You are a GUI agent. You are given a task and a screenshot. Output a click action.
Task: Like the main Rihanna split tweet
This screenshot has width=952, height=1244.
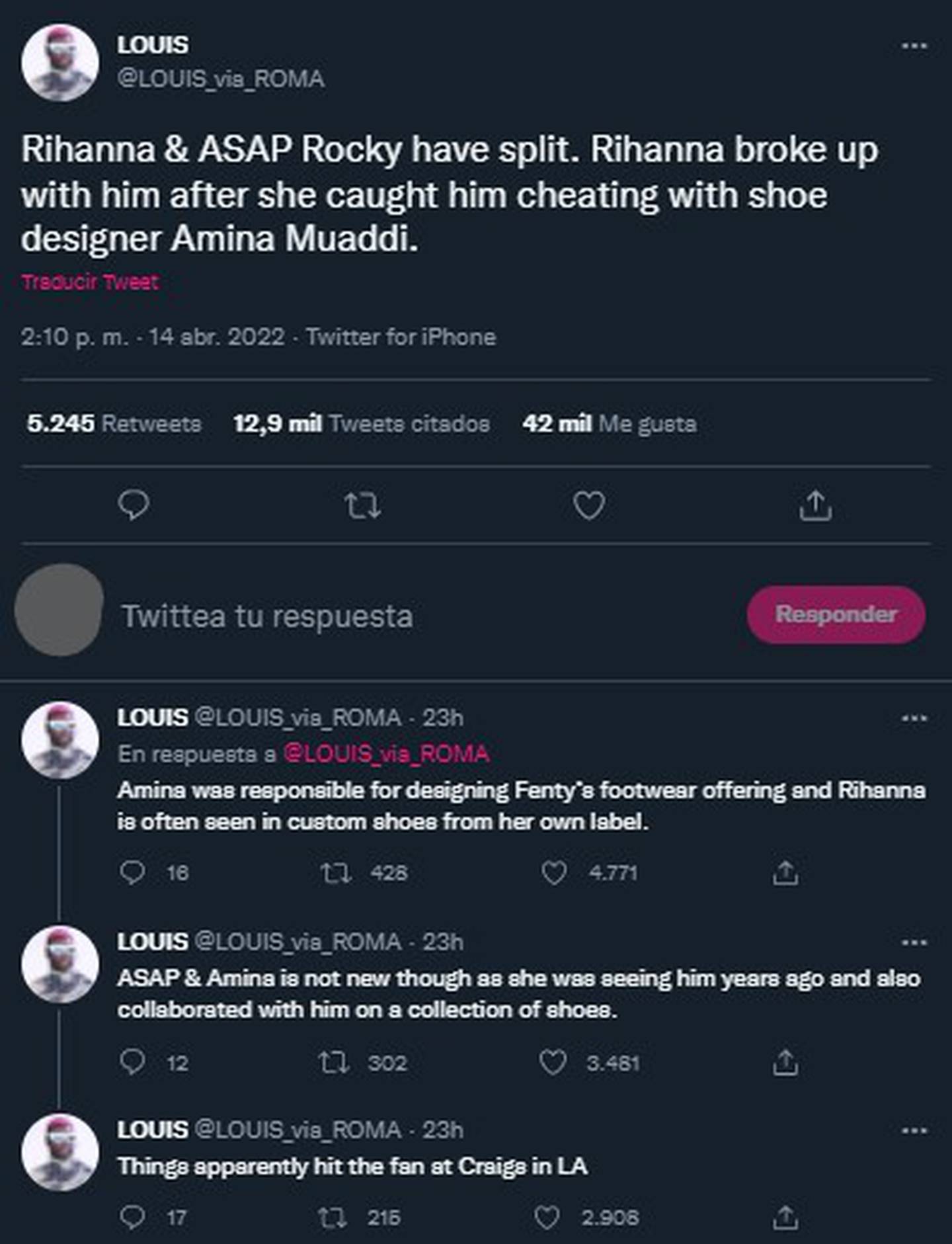click(588, 506)
